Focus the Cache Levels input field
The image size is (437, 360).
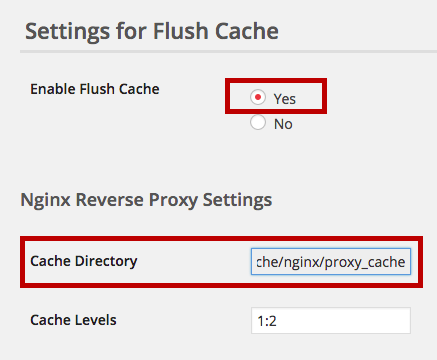pos(331,321)
